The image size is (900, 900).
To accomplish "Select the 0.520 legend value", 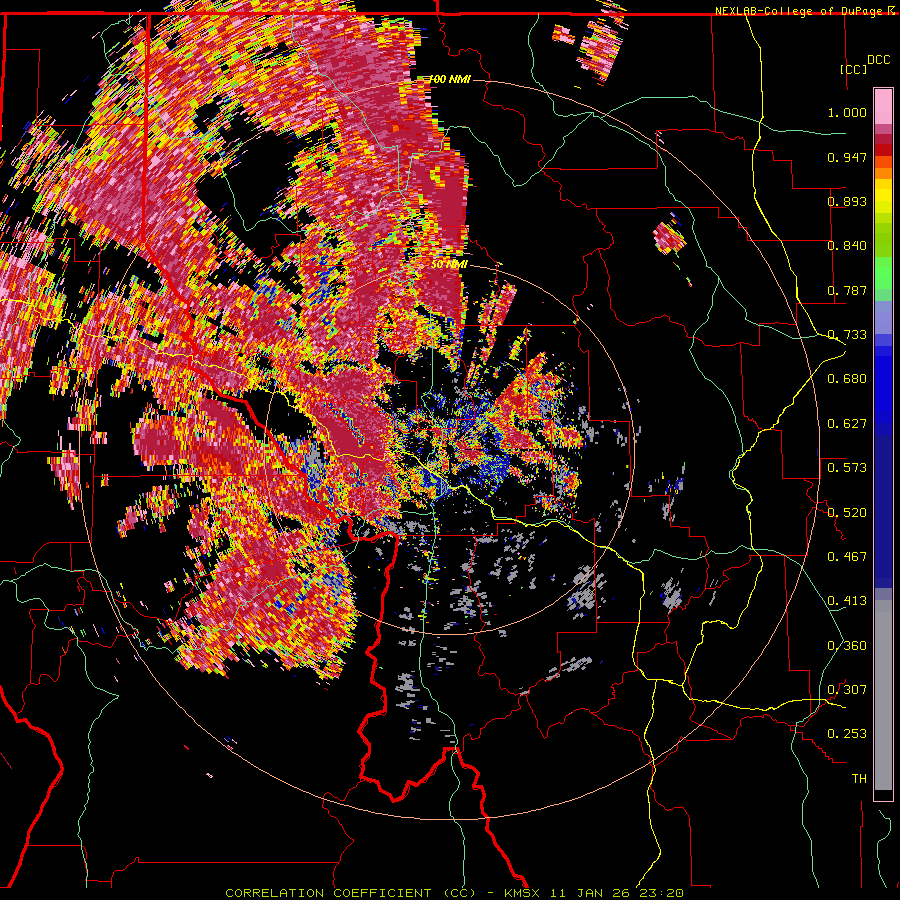I will [847, 512].
